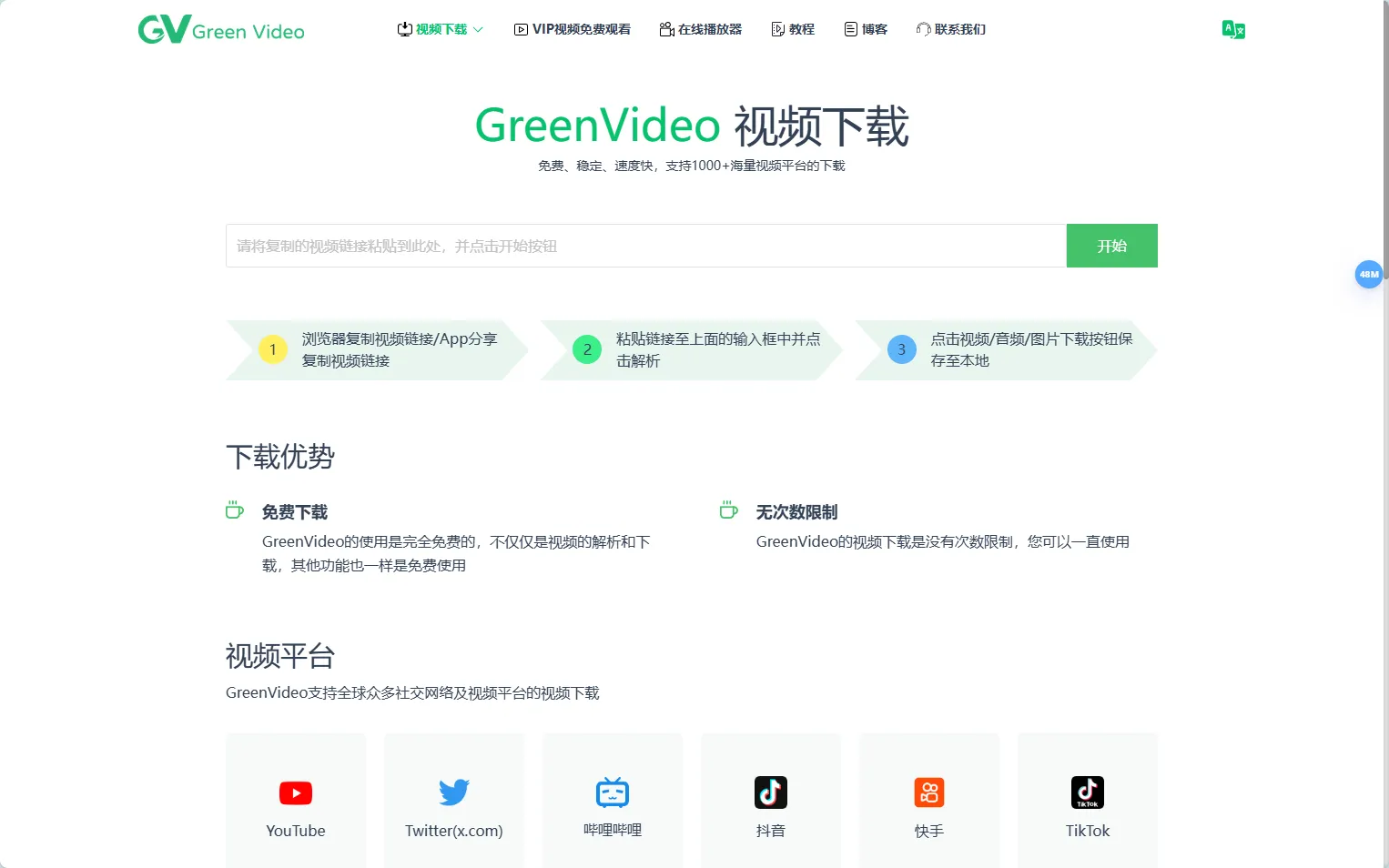Click the Bilibili TV icon

[x=613, y=792]
